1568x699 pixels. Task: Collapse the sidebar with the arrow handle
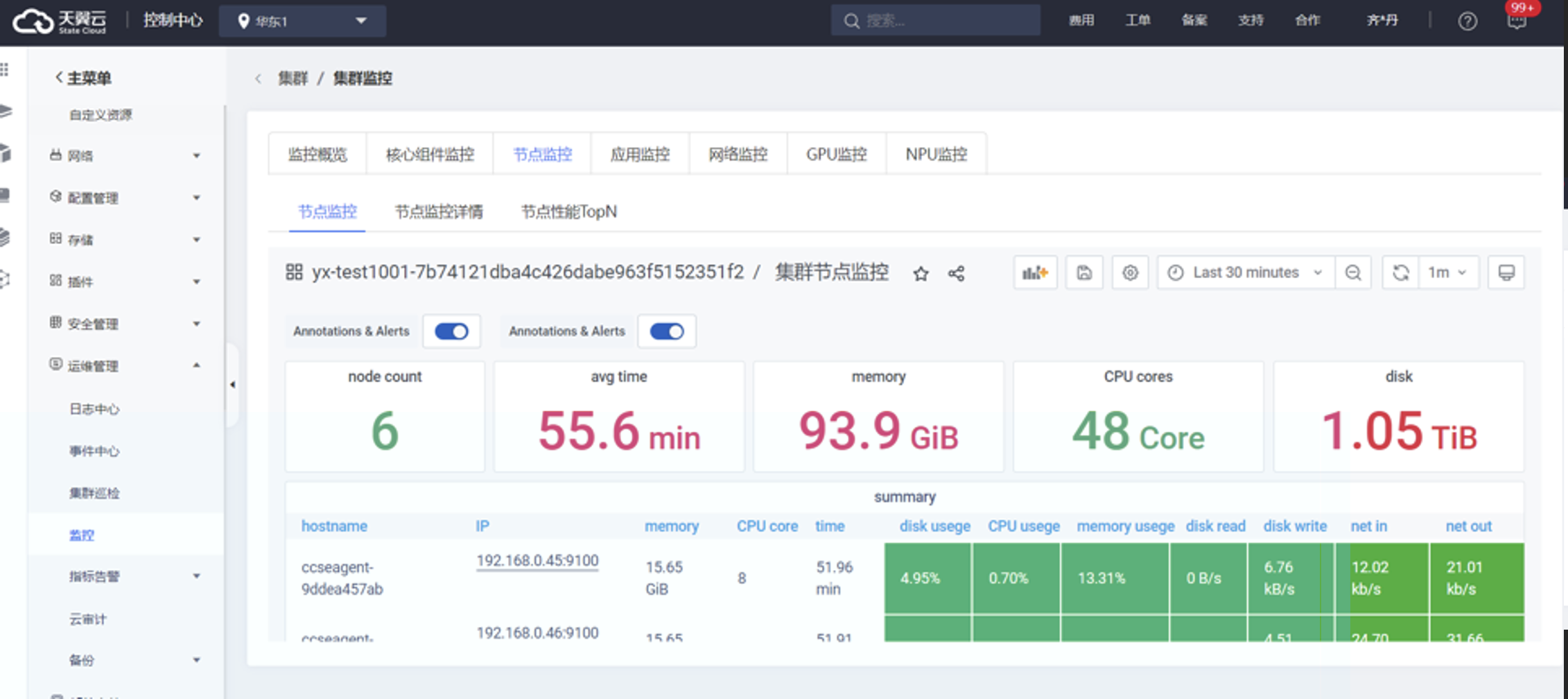click(232, 384)
